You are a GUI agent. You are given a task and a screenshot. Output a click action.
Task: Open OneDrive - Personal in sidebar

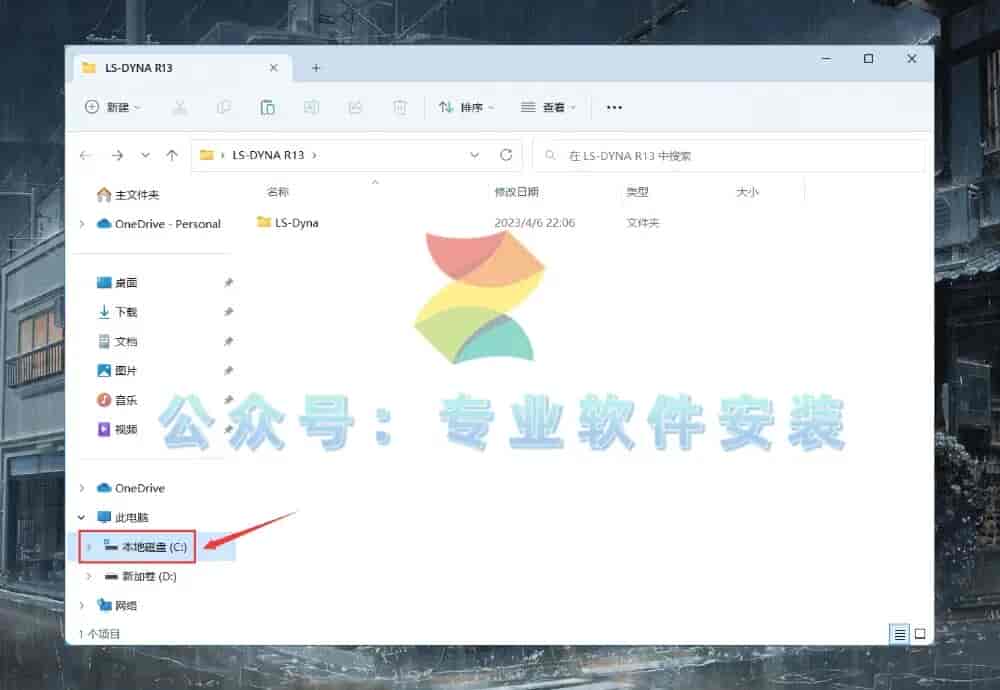point(158,224)
